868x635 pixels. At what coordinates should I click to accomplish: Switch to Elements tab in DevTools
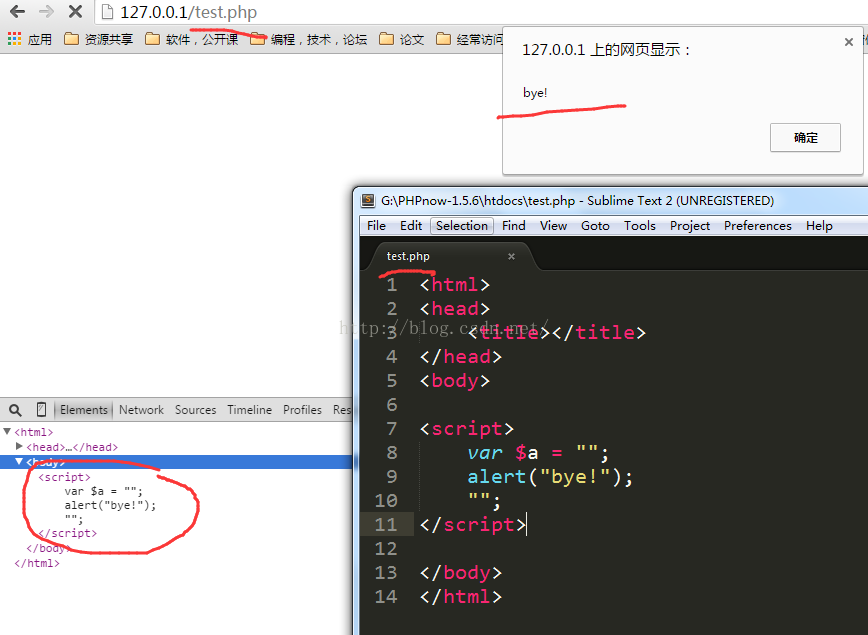[x=84, y=410]
